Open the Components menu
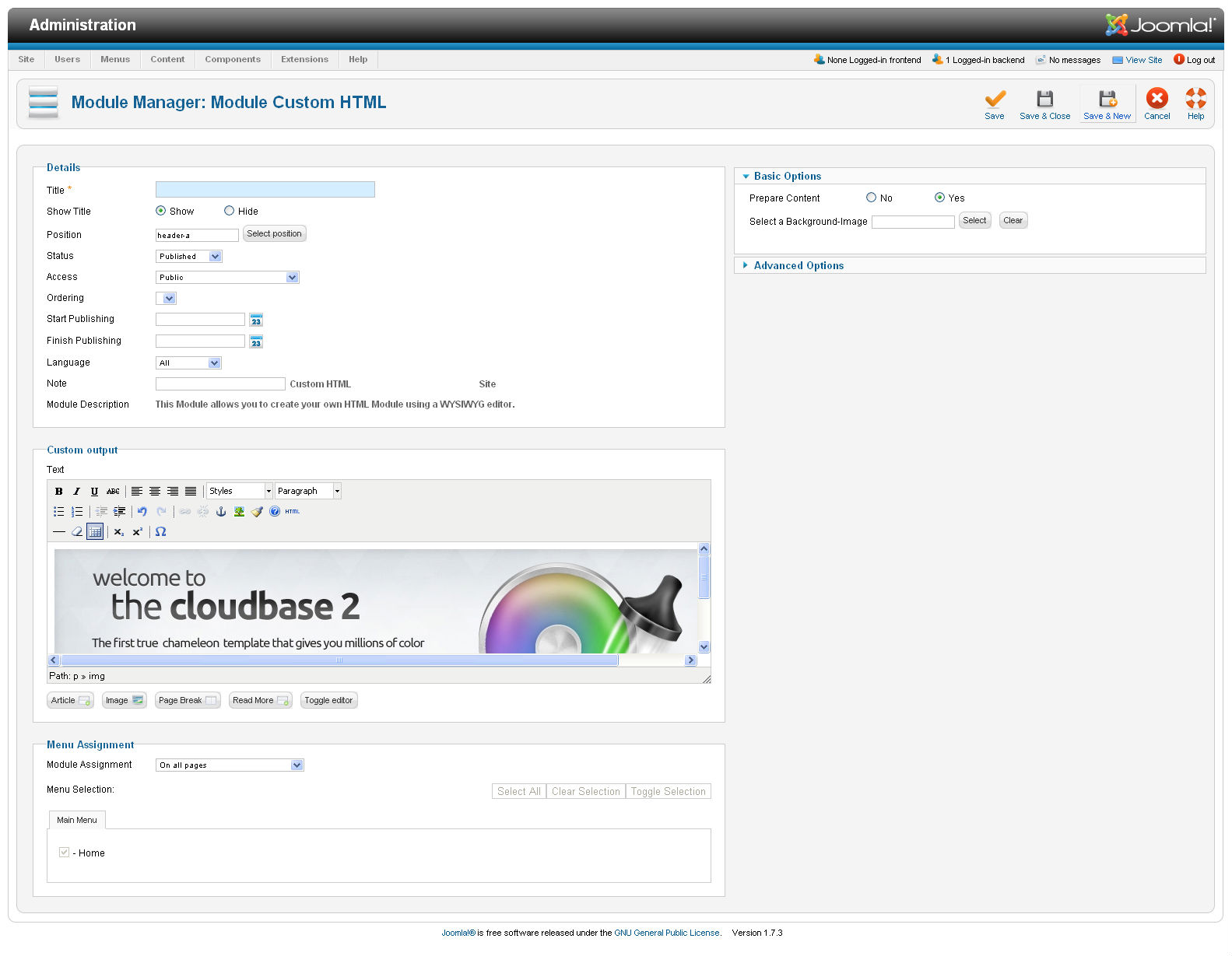Image resolution: width=1232 pixels, height=956 pixels. coord(233,60)
